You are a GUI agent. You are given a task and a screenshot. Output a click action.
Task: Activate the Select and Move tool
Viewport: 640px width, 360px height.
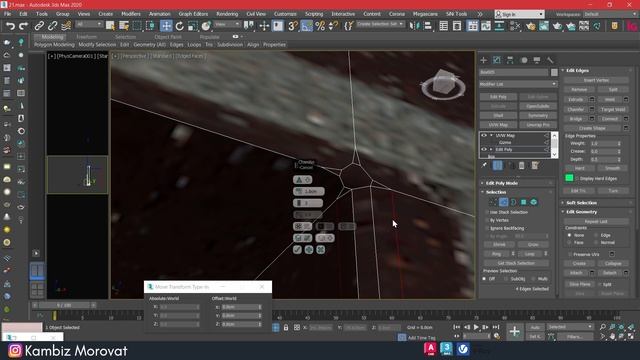[166, 26]
